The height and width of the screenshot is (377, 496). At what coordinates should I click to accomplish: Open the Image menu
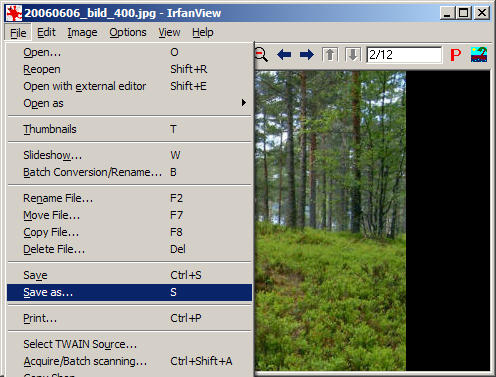tap(82, 33)
